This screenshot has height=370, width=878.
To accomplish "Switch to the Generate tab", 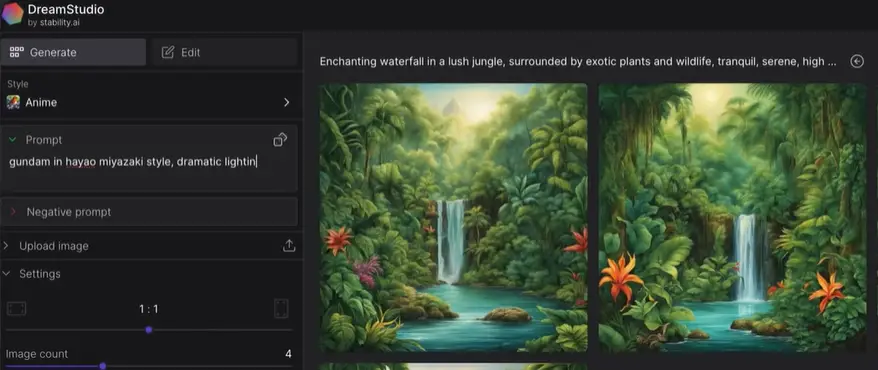I will point(73,52).
